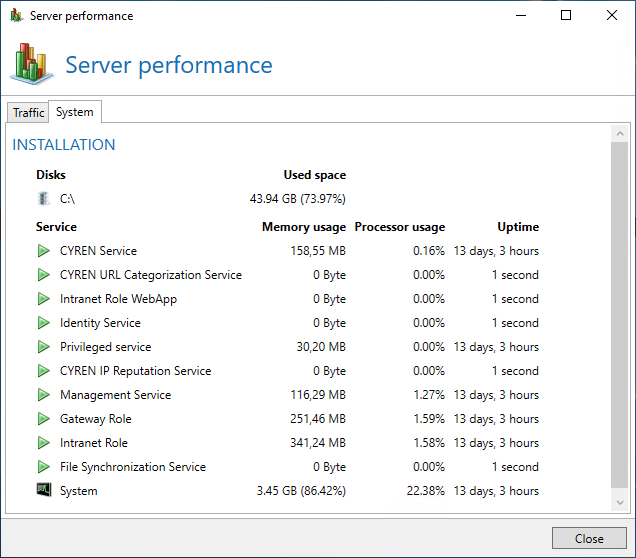Click the CYREN IP Reputation Service icon
Image resolution: width=636 pixels, height=558 pixels.
click(43, 371)
